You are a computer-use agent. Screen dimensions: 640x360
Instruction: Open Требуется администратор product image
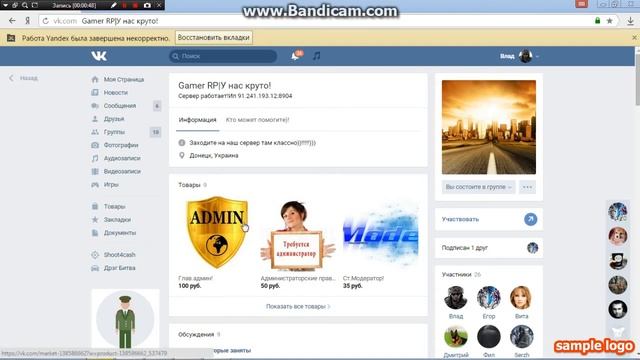click(x=298, y=236)
